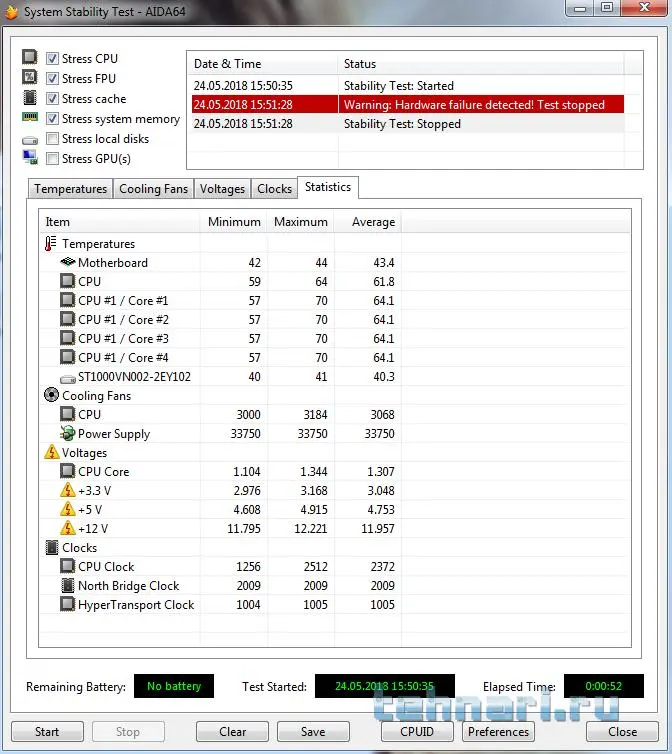Click the warning icon of Voltages group
The image size is (672, 754).
click(x=51, y=452)
